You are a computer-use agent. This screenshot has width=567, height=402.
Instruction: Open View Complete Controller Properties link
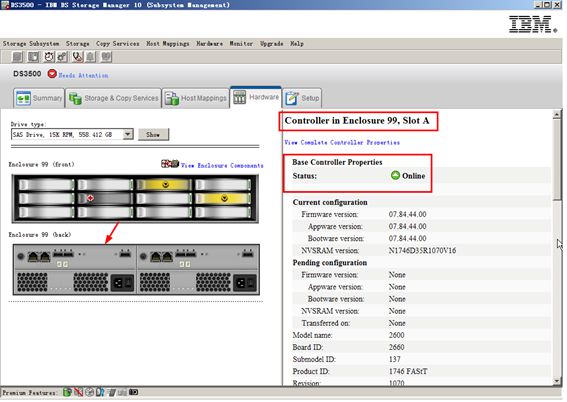[342, 142]
